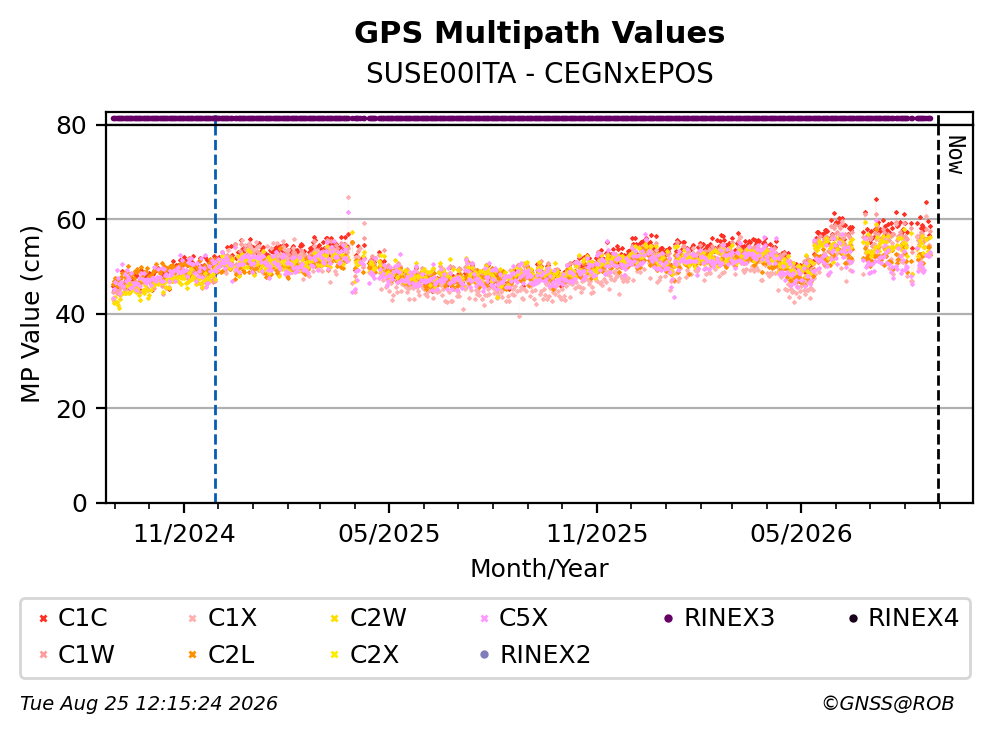Click the GPS Multipath Values title
The height and width of the screenshot is (734, 993).
click(540, 33)
